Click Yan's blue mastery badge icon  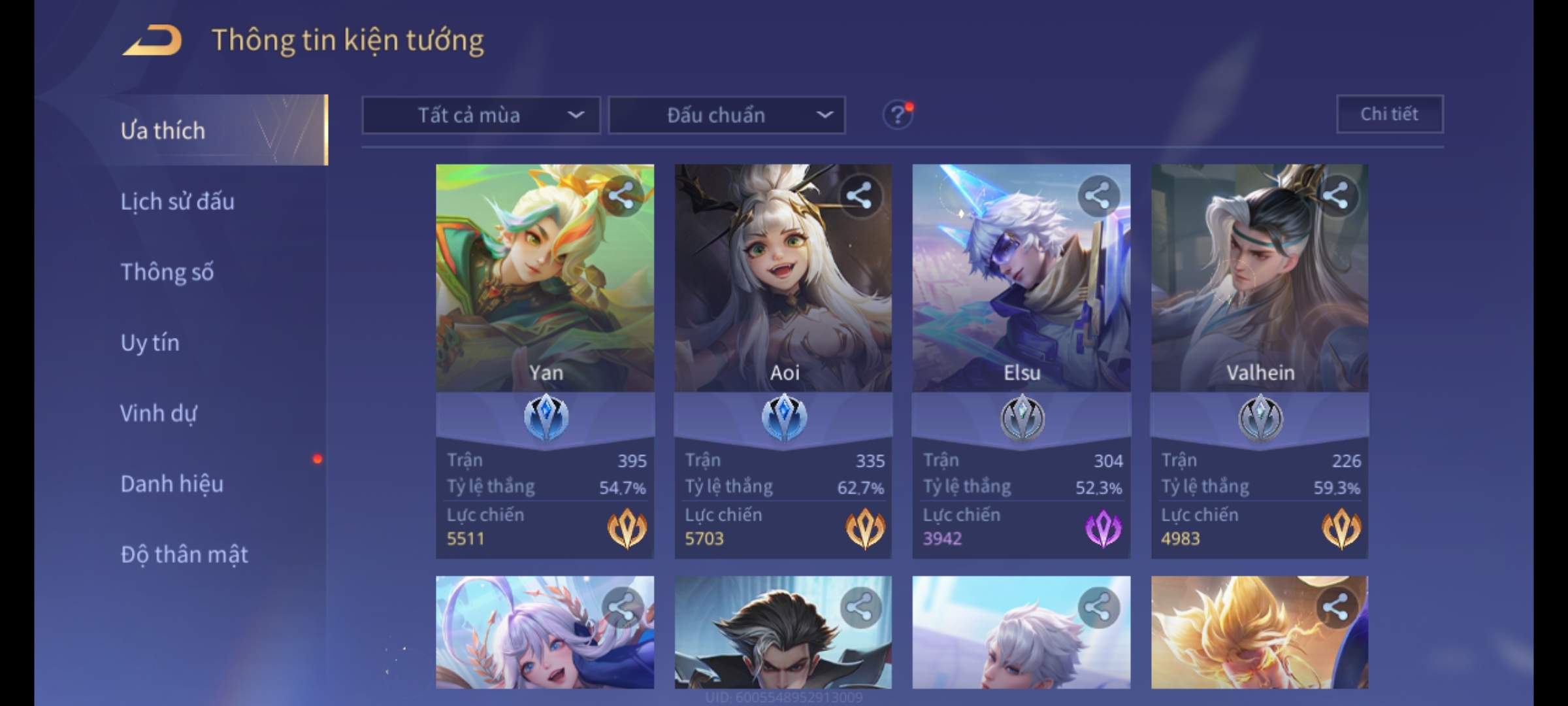546,416
